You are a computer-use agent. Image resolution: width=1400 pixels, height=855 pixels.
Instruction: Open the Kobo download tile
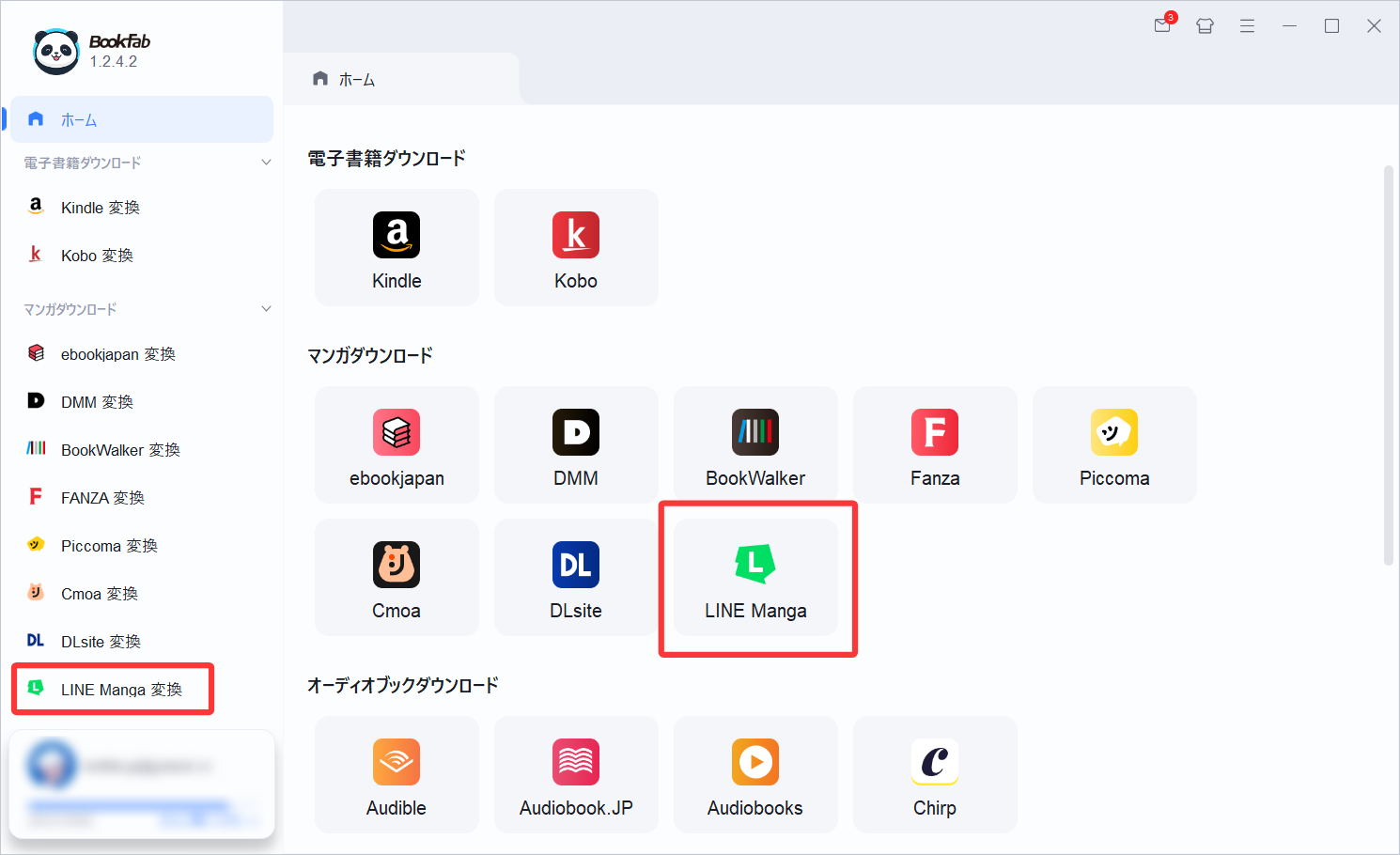pyautogui.click(x=576, y=248)
